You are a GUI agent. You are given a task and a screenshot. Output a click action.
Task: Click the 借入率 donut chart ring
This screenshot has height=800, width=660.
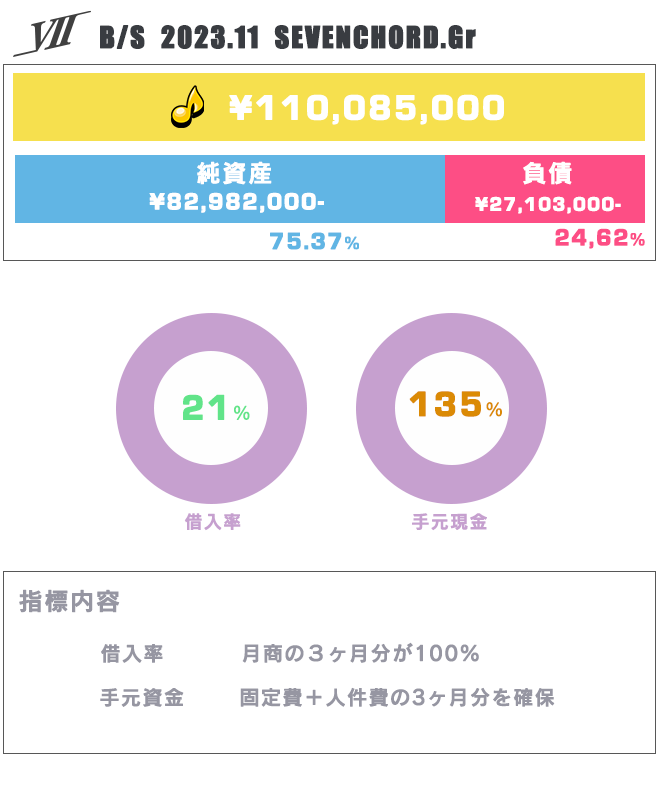point(137,410)
